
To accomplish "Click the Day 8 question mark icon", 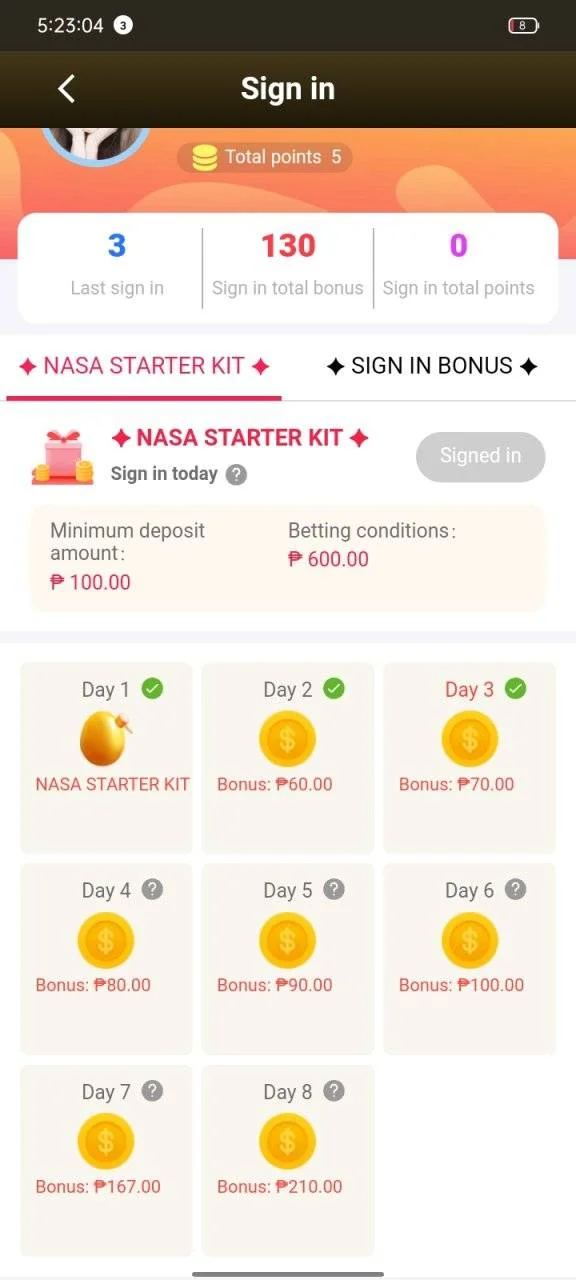I will coord(334,1091).
